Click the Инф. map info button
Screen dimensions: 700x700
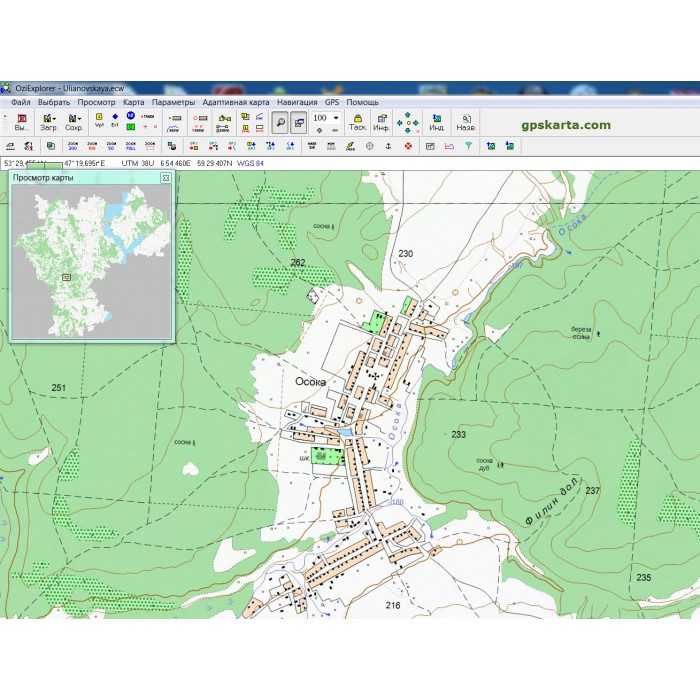click(381, 123)
